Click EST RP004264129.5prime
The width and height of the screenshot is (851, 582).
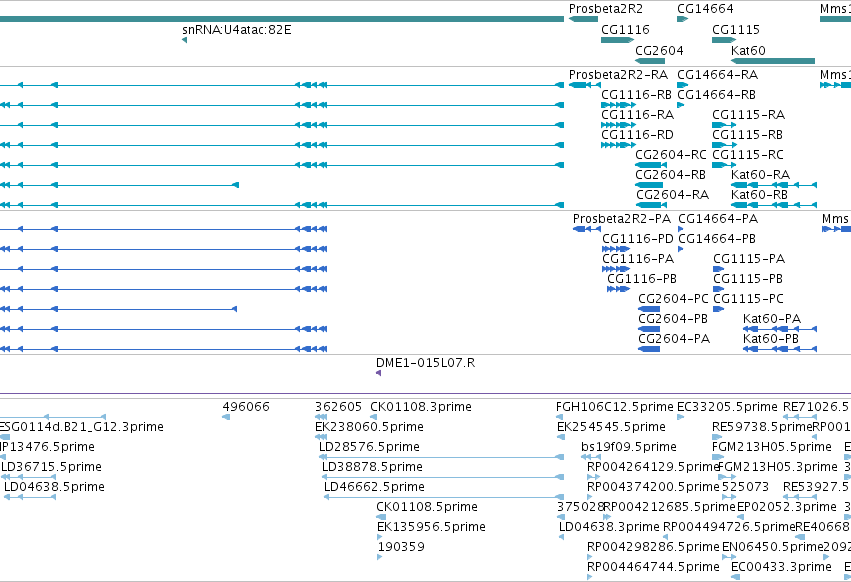pyautogui.click(x=653, y=467)
